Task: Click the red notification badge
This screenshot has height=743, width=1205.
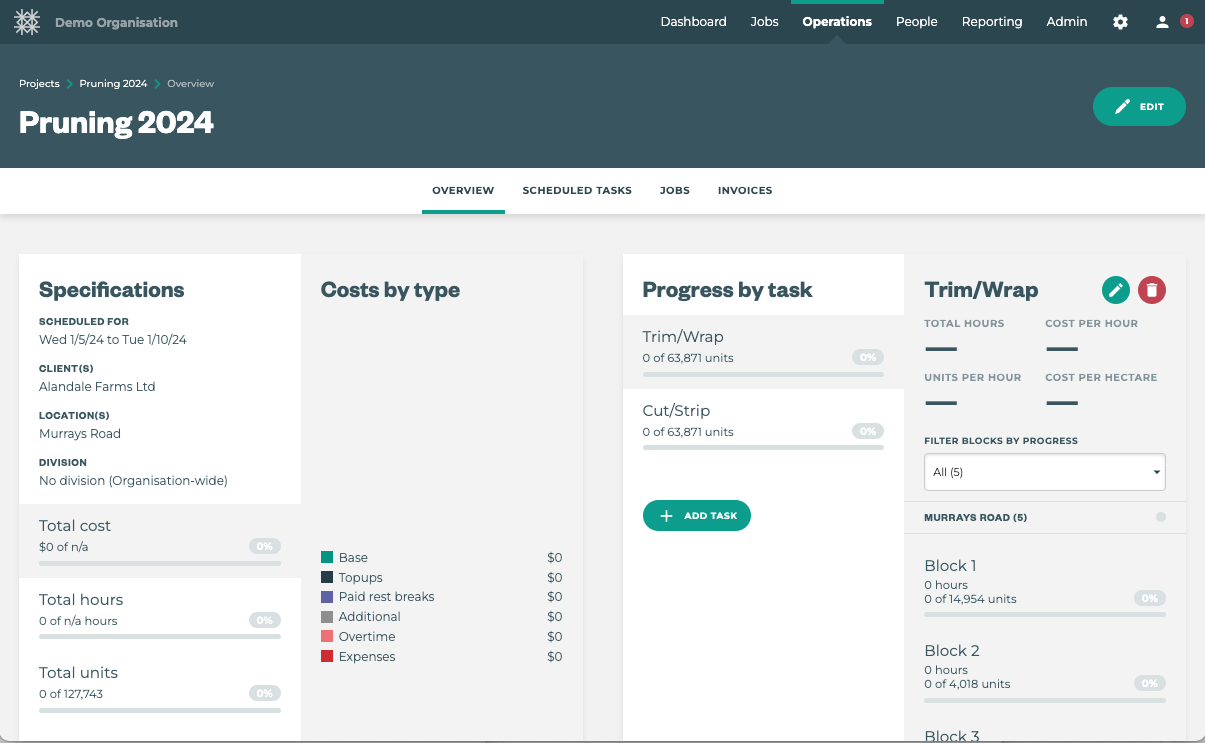Action: (x=1187, y=21)
